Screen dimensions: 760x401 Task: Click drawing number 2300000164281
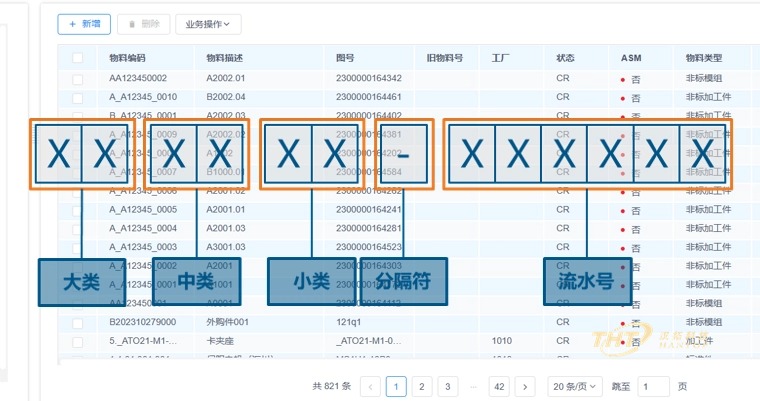pyautogui.click(x=369, y=228)
